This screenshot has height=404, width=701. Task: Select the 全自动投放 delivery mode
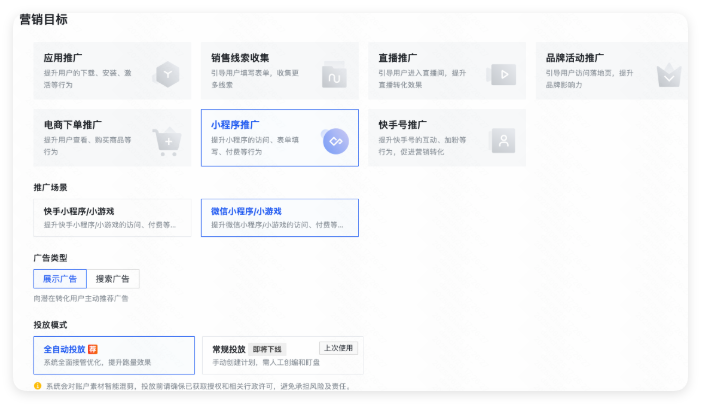click(x=114, y=355)
